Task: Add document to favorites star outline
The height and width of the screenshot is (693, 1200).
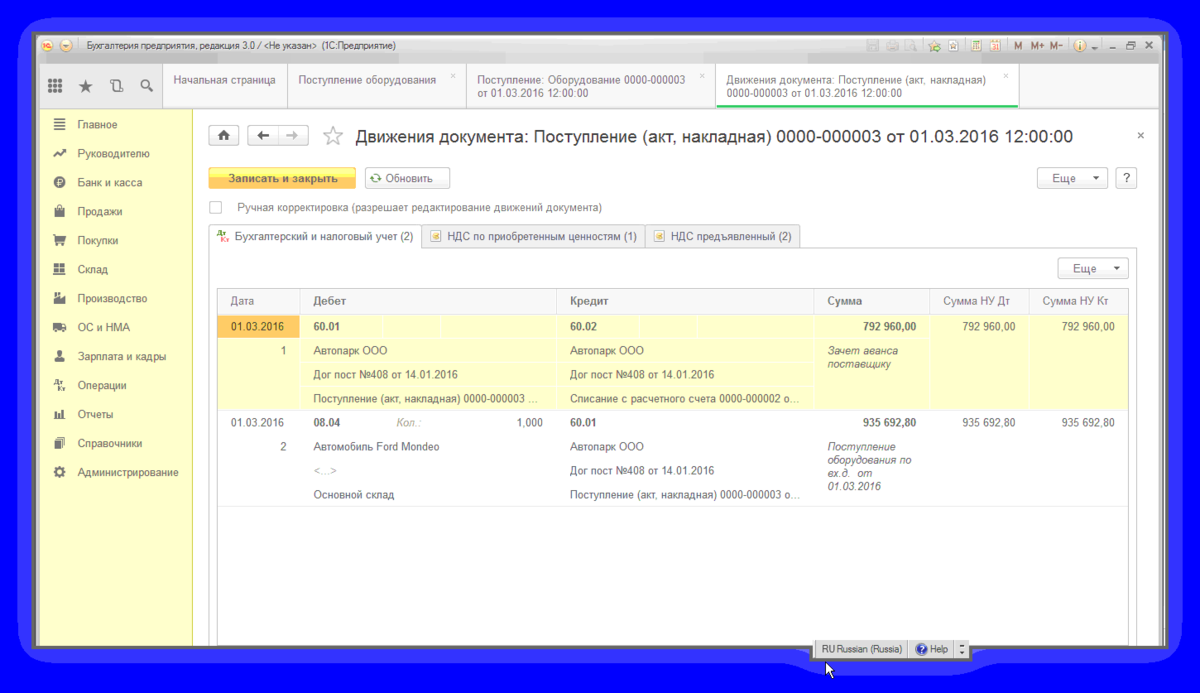Action: [x=333, y=136]
